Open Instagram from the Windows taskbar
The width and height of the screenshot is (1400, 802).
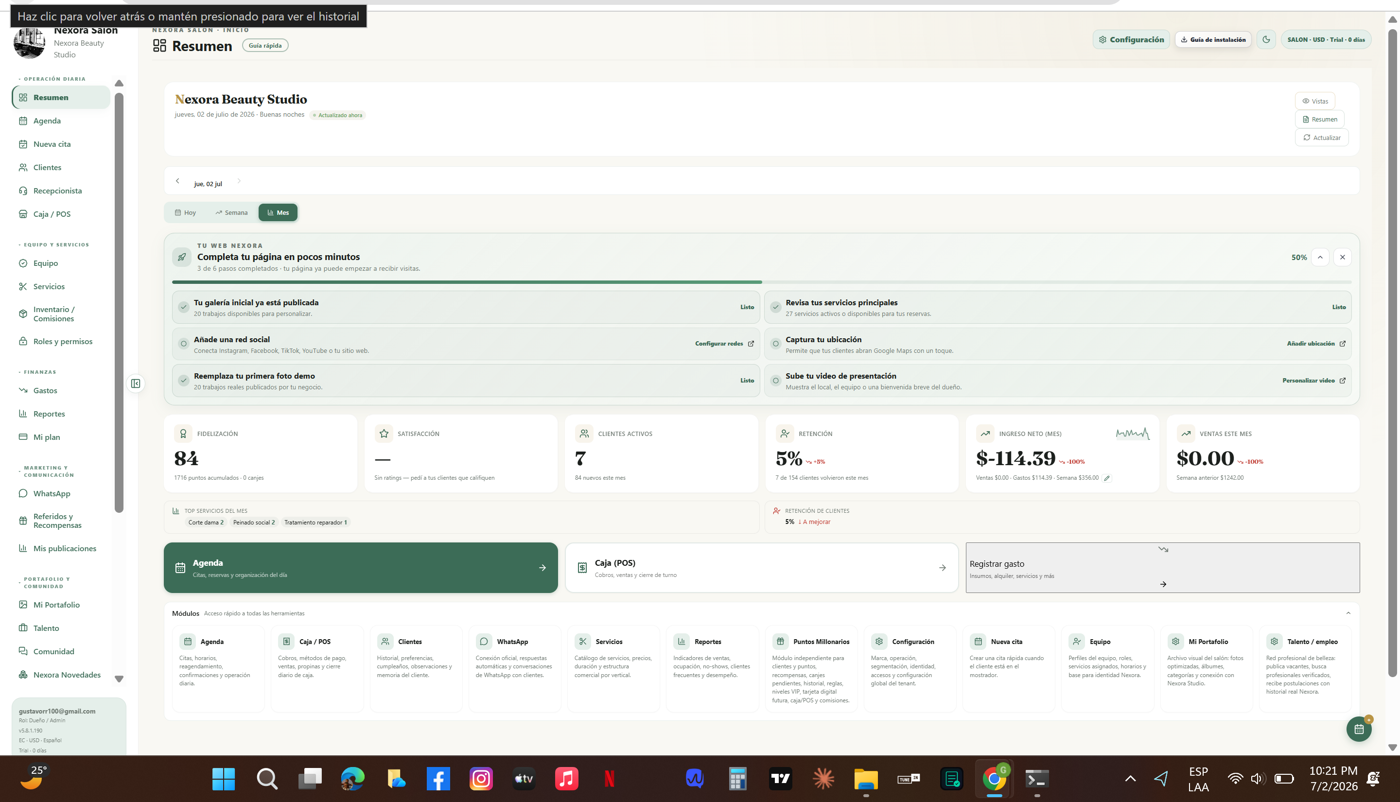tap(481, 779)
